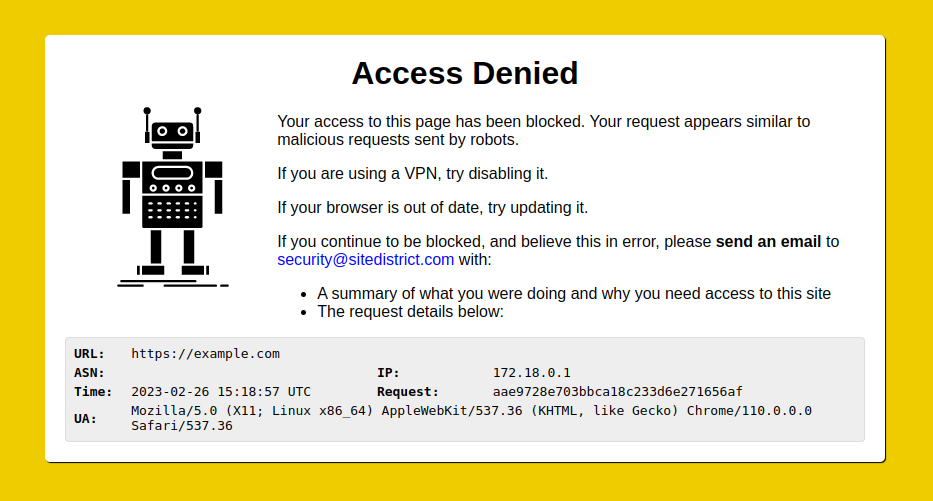Image resolution: width=933 pixels, height=501 pixels.
Task: Click the Access Denied heading
Action: click(x=465, y=73)
